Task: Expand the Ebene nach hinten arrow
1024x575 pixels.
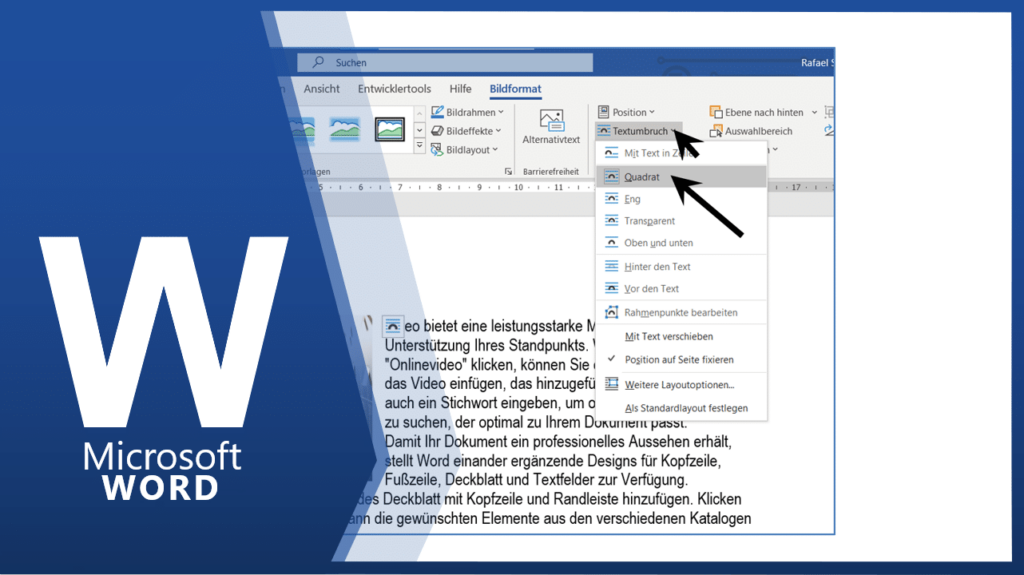Action: 814,112
